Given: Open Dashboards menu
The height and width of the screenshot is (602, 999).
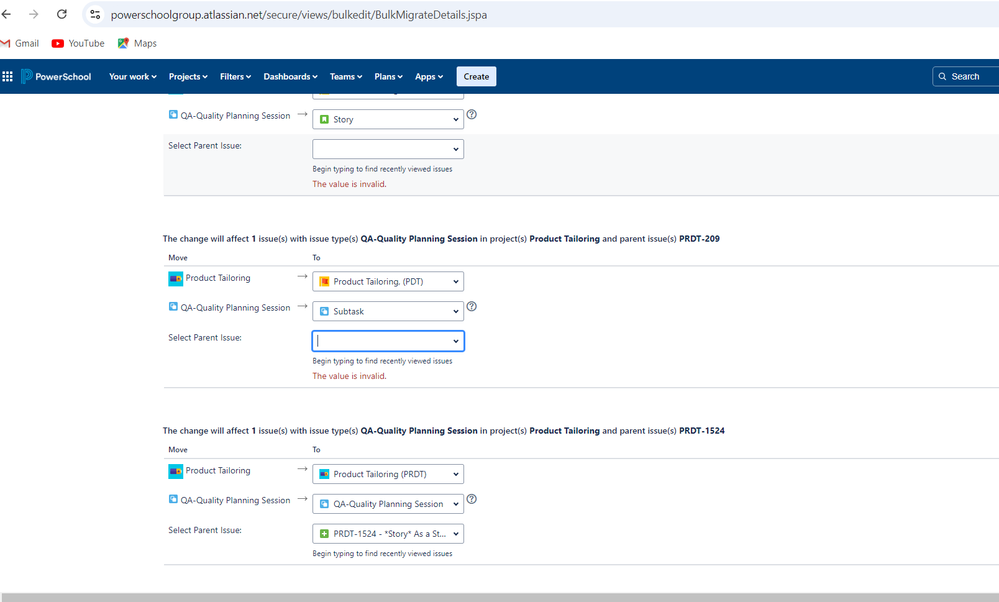Looking at the screenshot, I should tap(290, 76).
